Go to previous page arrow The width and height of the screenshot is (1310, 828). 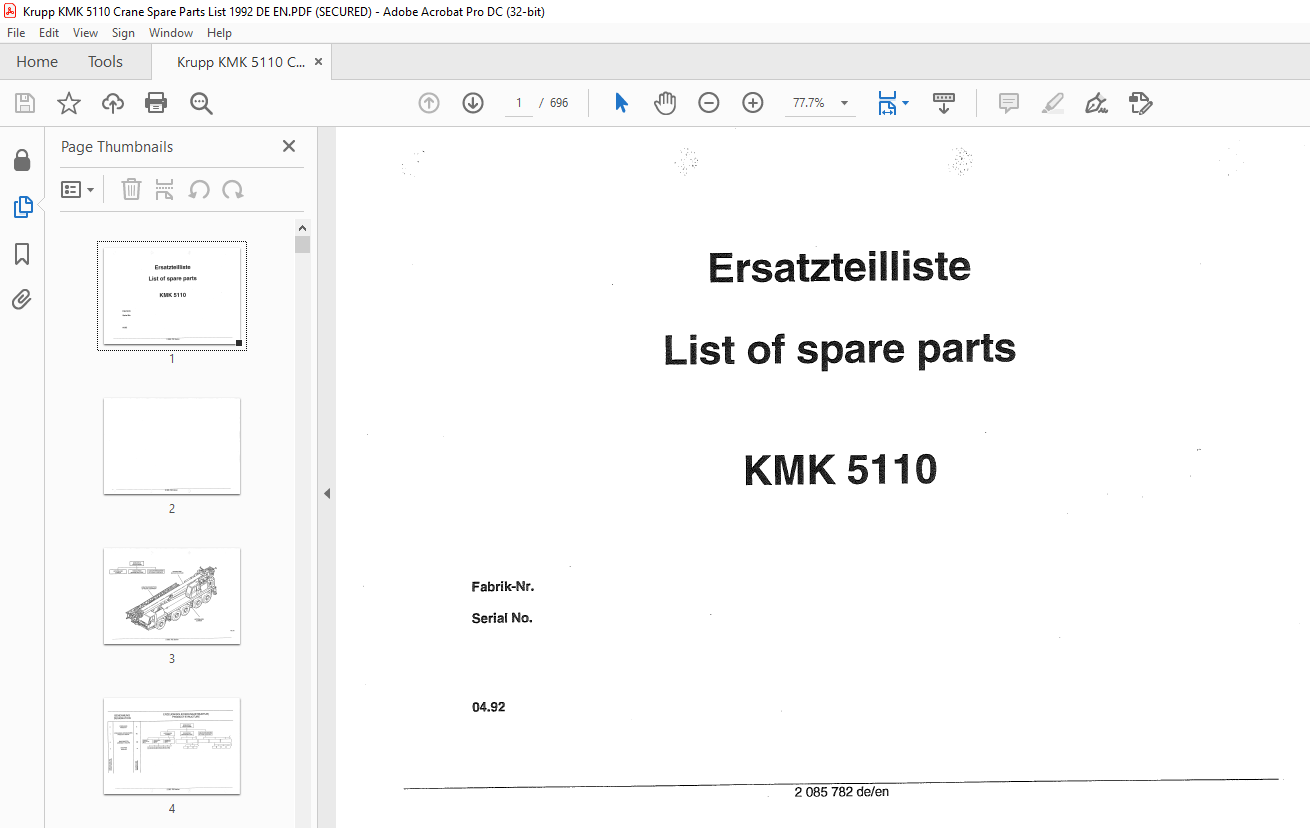click(x=429, y=103)
